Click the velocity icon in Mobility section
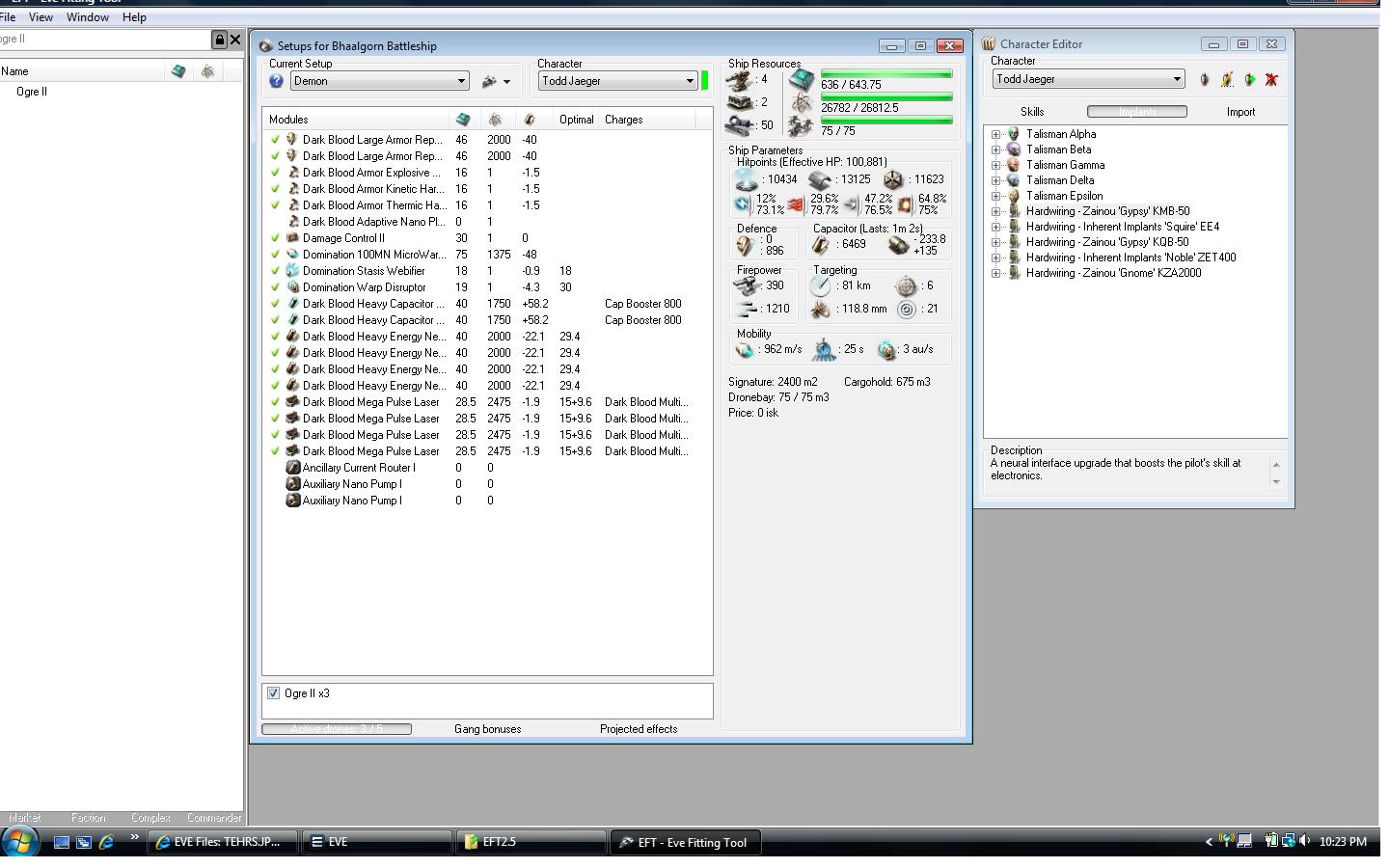The height and width of the screenshot is (868, 1389). point(745,350)
